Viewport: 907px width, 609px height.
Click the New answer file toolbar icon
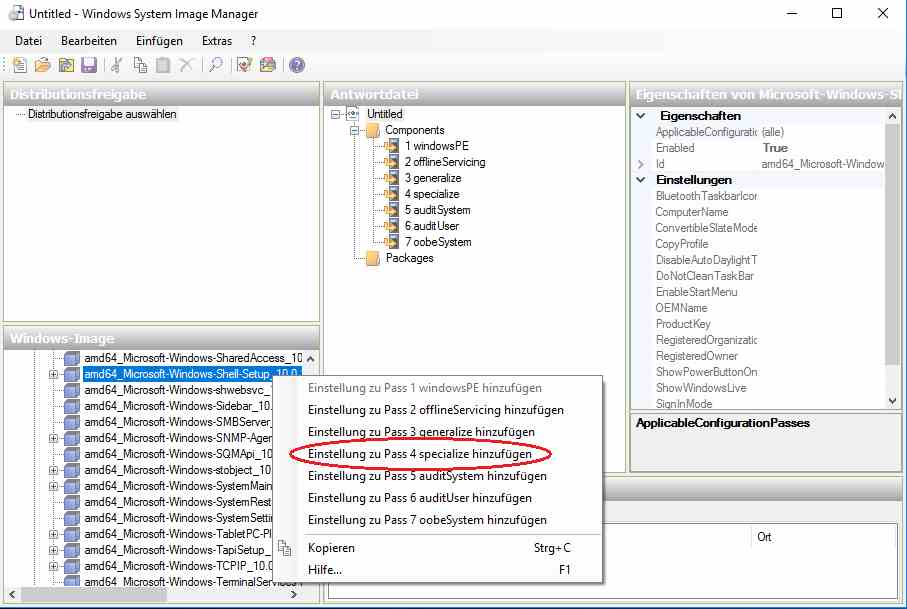point(20,65)
